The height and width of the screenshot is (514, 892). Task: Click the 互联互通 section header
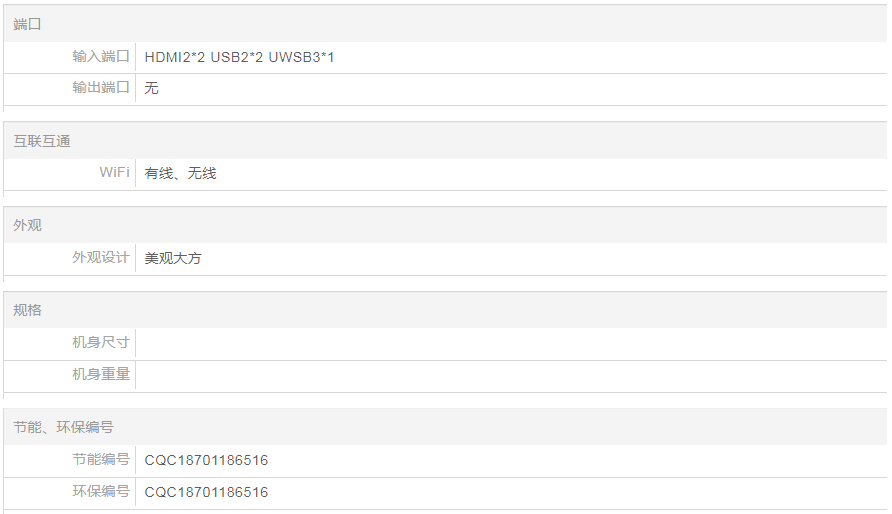(x=42, y=141)
